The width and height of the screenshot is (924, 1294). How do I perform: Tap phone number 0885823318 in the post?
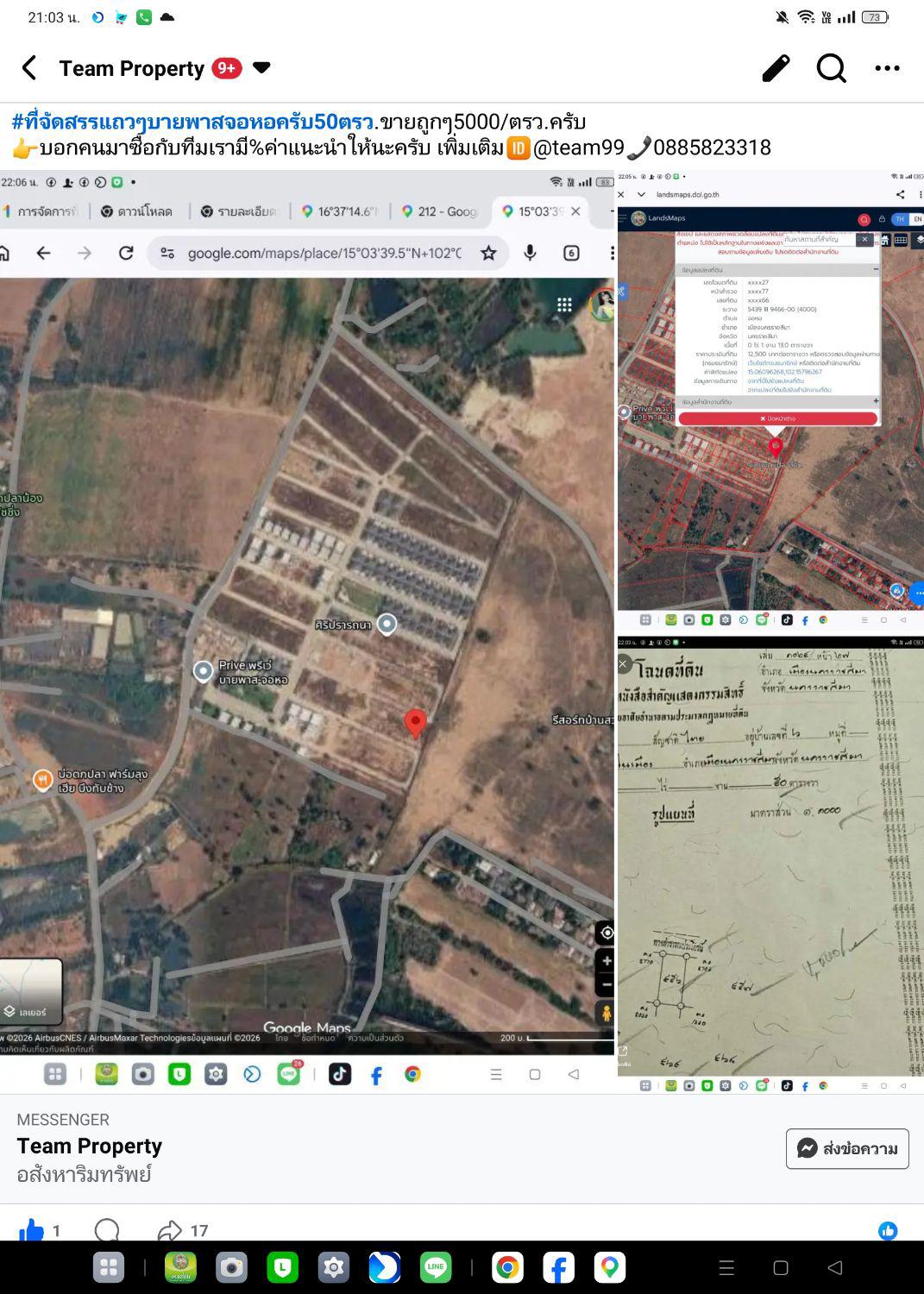point(712,148)
